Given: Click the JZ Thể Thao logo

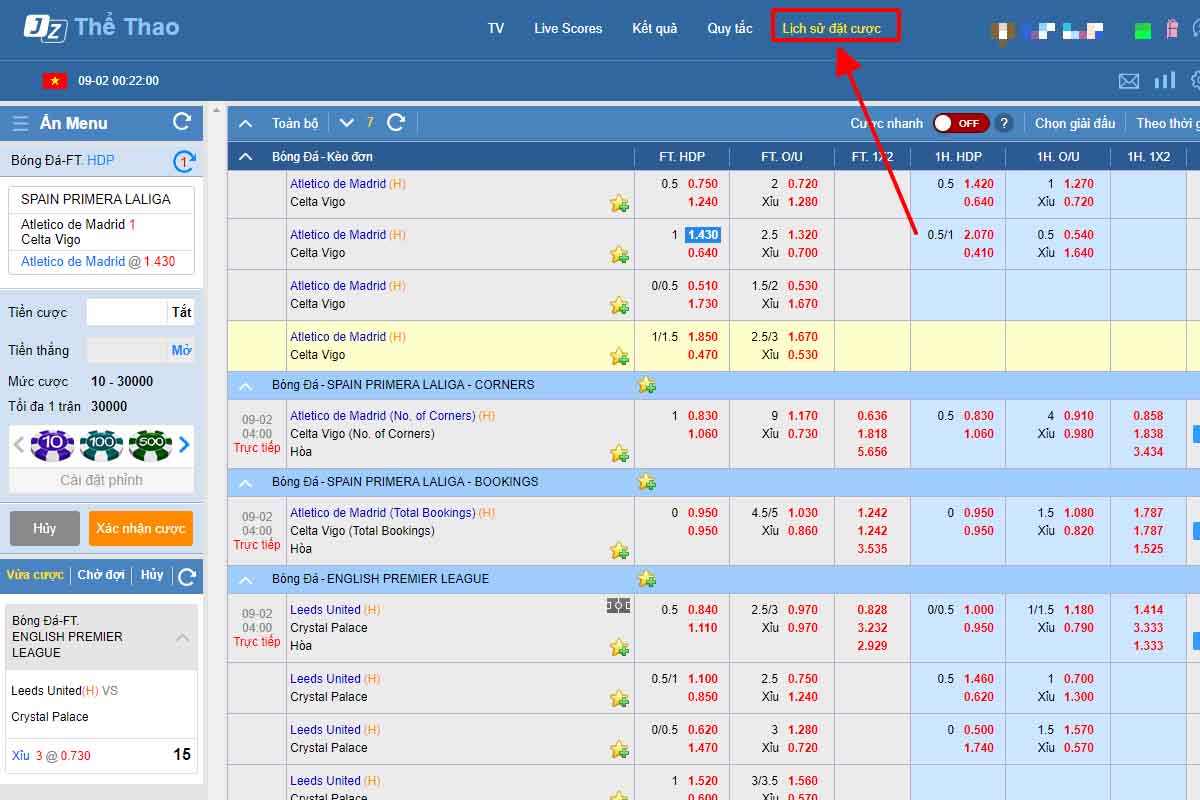Looking at the screenshot, I should pyautogui.click(x=101, y=27).
